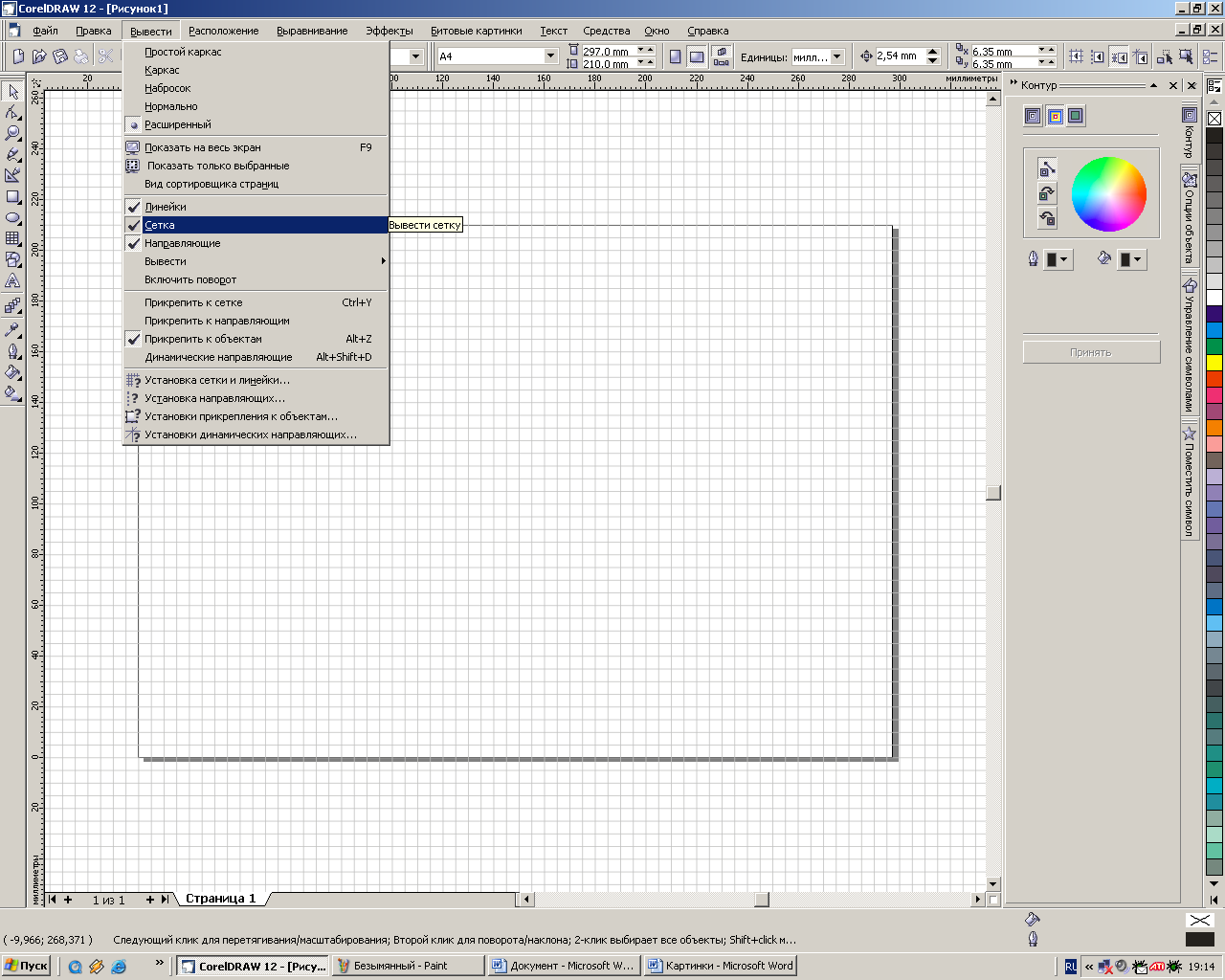This screenshot has width=1225, height=980.
Task: Select the Smart drawing tool
Action: (12, 175)
